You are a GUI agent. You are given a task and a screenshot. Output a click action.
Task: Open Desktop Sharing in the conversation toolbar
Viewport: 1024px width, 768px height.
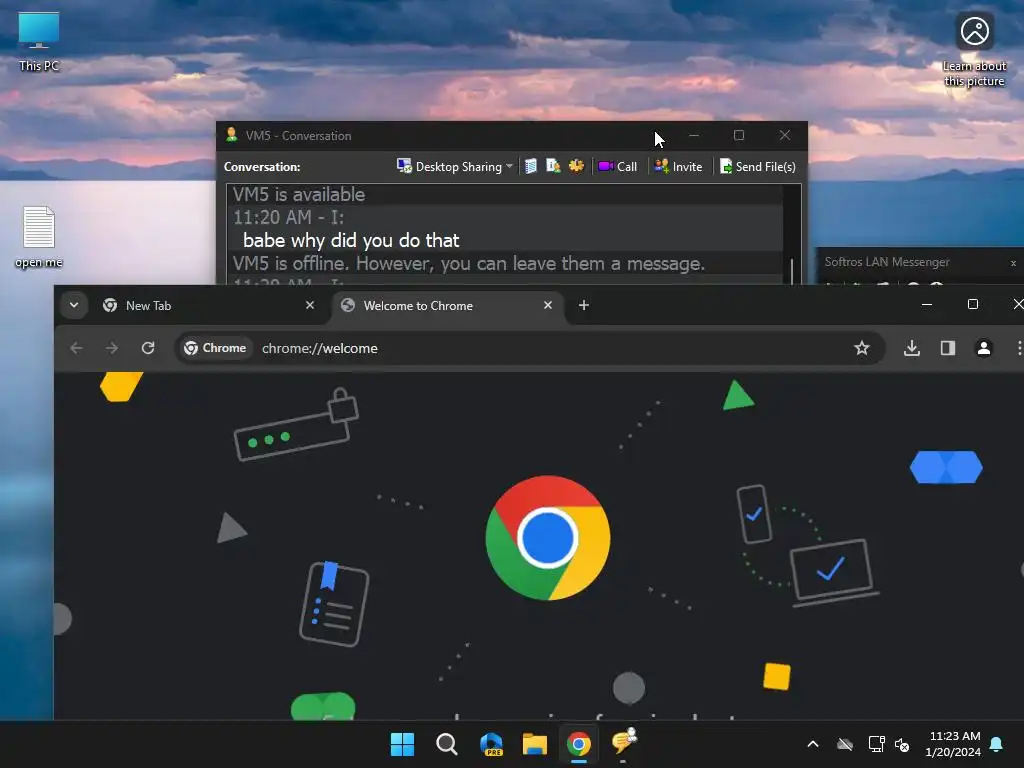click(x=450, y=167)
